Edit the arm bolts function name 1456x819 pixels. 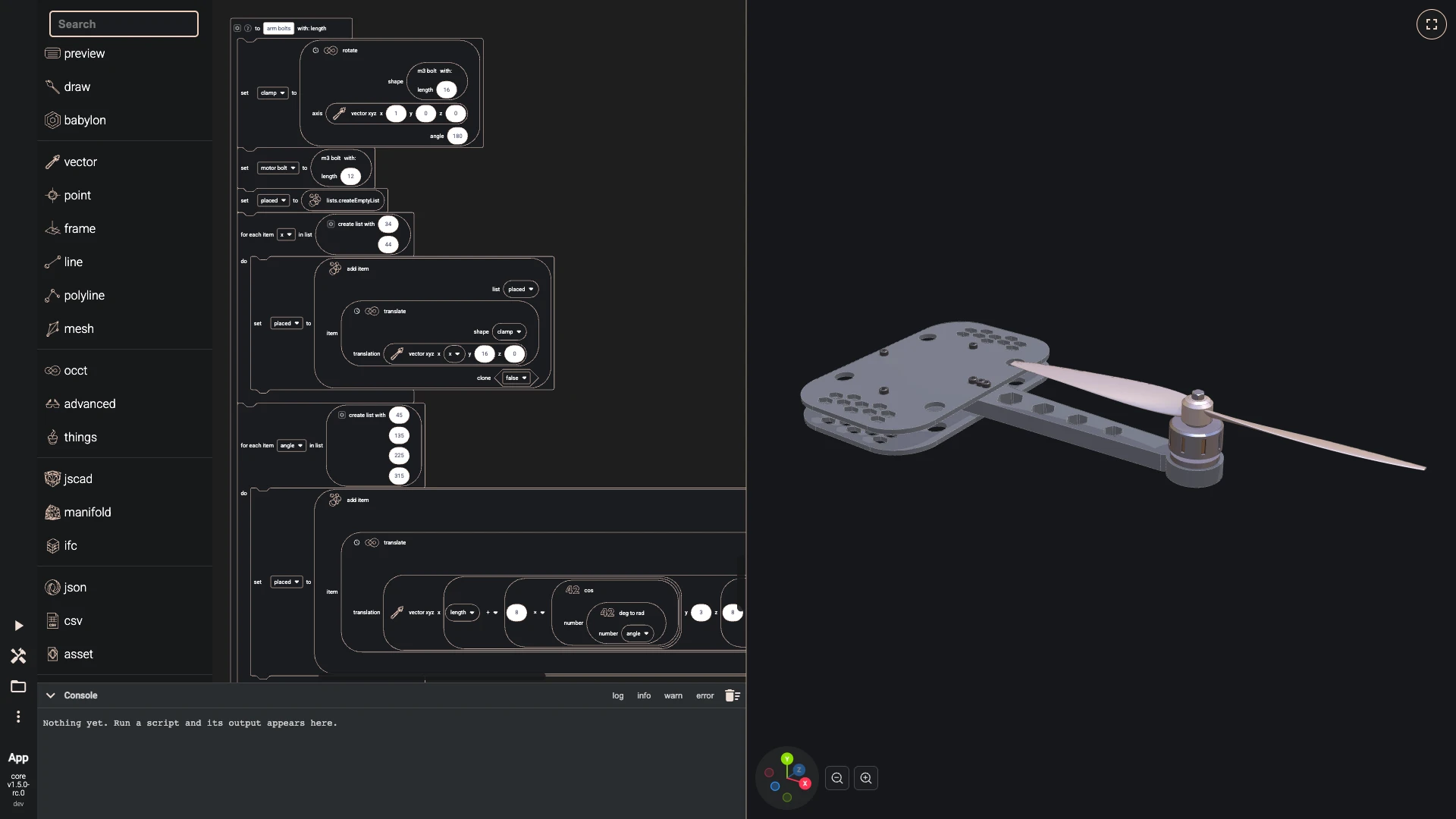[278, 29]
